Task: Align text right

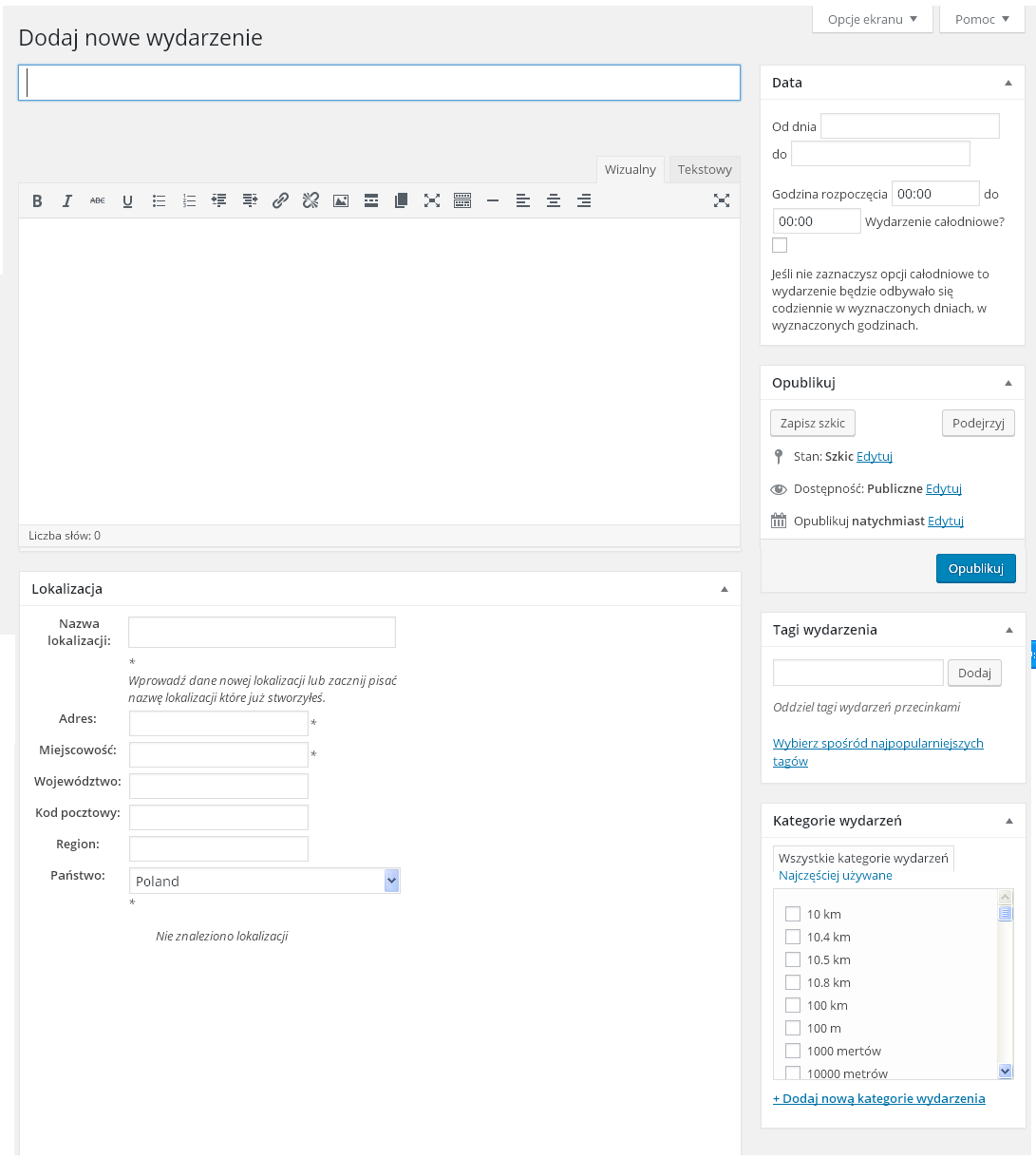Action: coord(584,200)
